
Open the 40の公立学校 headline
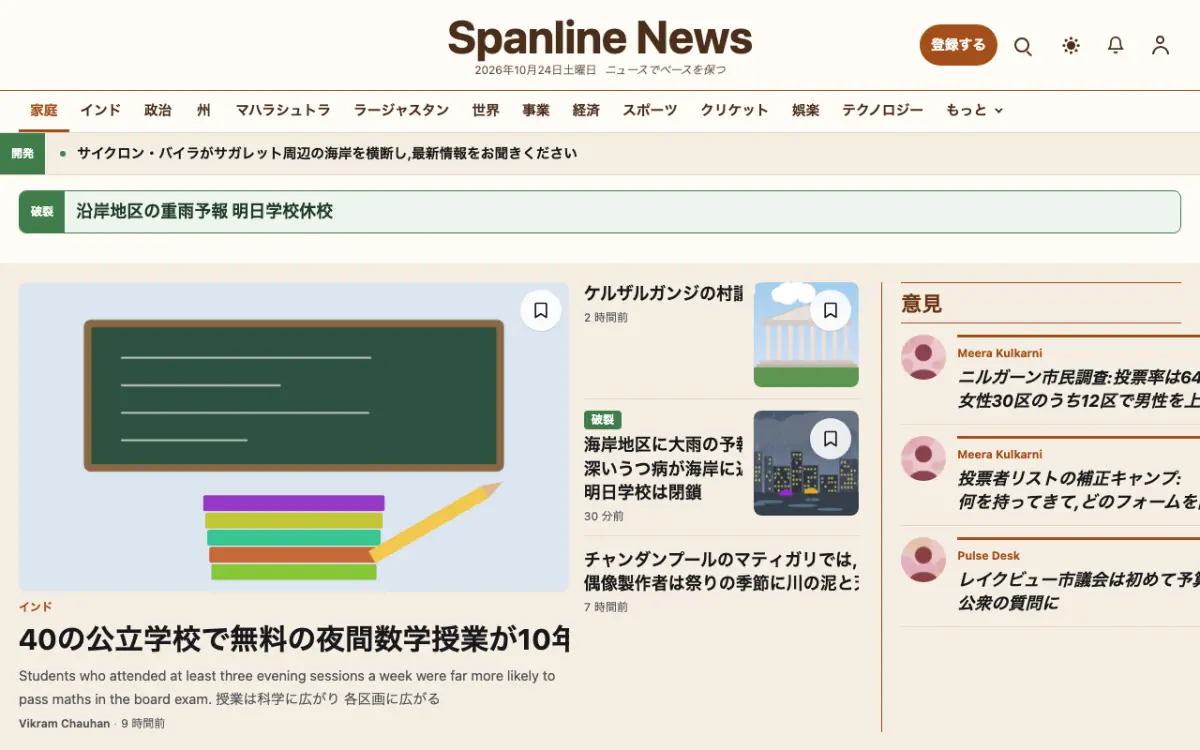(294, 639)
